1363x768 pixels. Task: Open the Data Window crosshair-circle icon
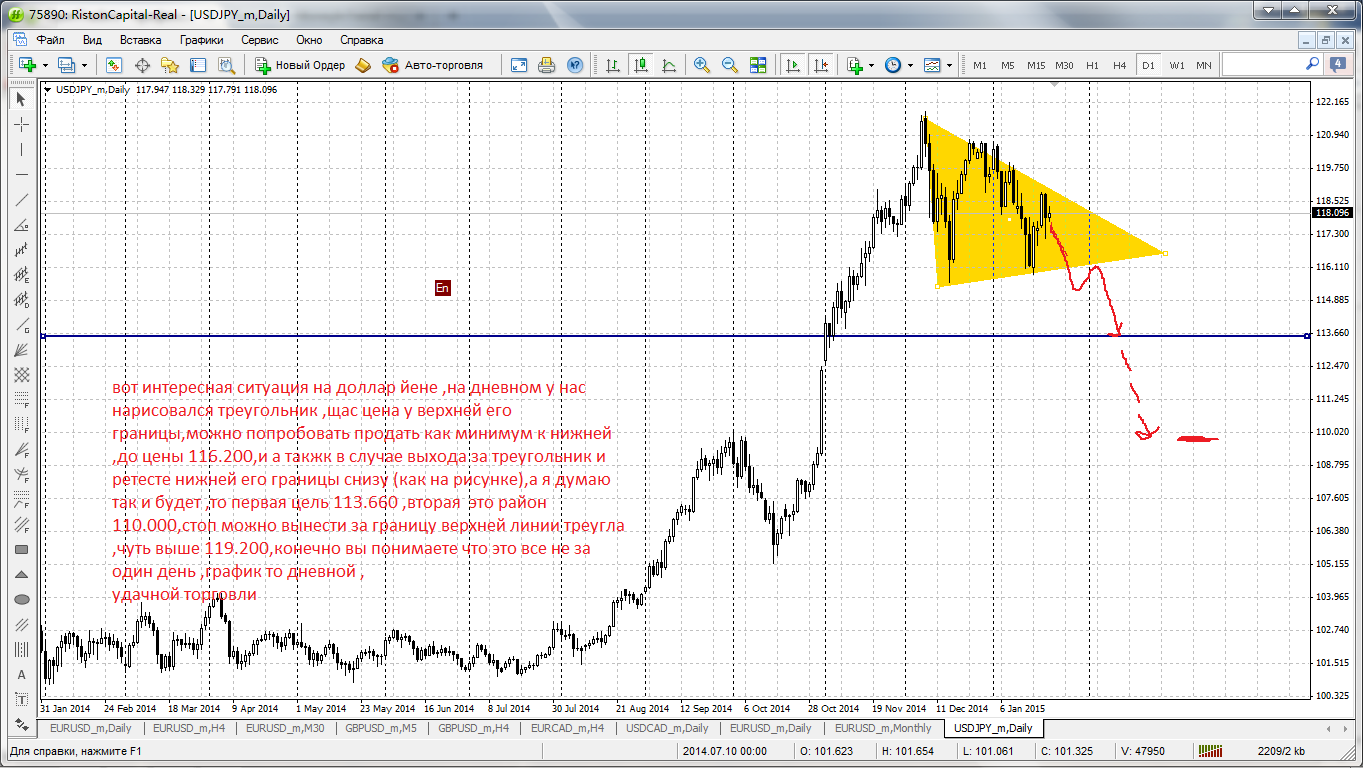tap(142, 65)
